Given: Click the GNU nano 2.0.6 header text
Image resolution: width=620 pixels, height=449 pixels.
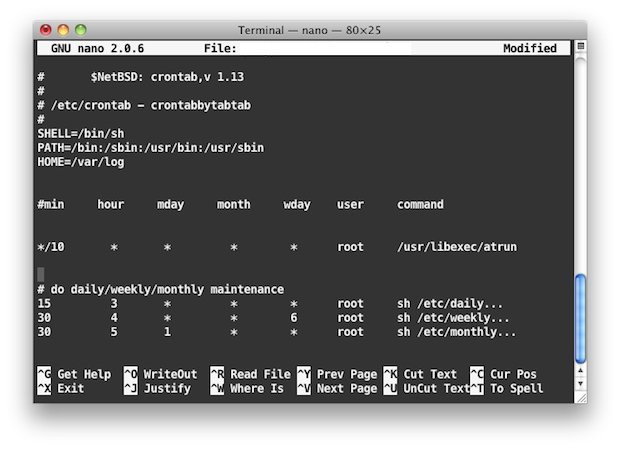Looking at the screenshot, I should (x=97, y=48).
